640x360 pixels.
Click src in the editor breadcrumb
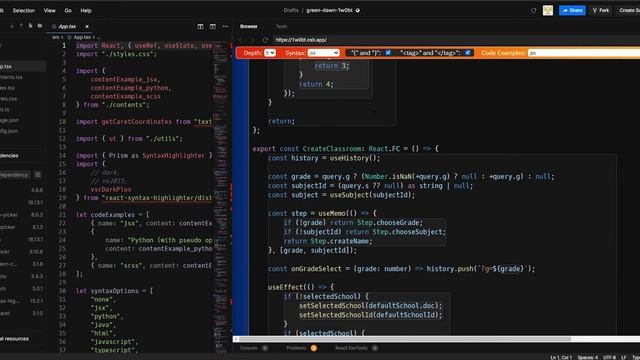click(x=55, y=37)
